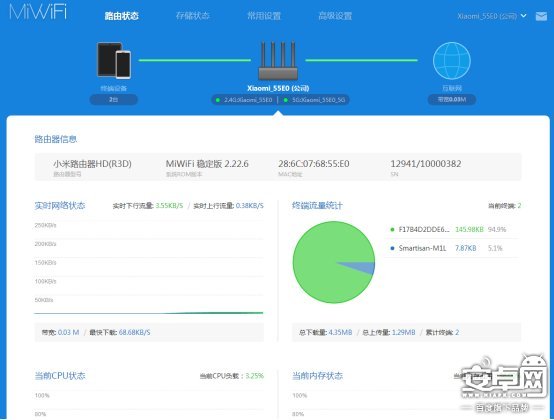Screen dimensions: 554x420
Task: Click the 当前内存状态 heading
Action: click(x=317, y=376)
